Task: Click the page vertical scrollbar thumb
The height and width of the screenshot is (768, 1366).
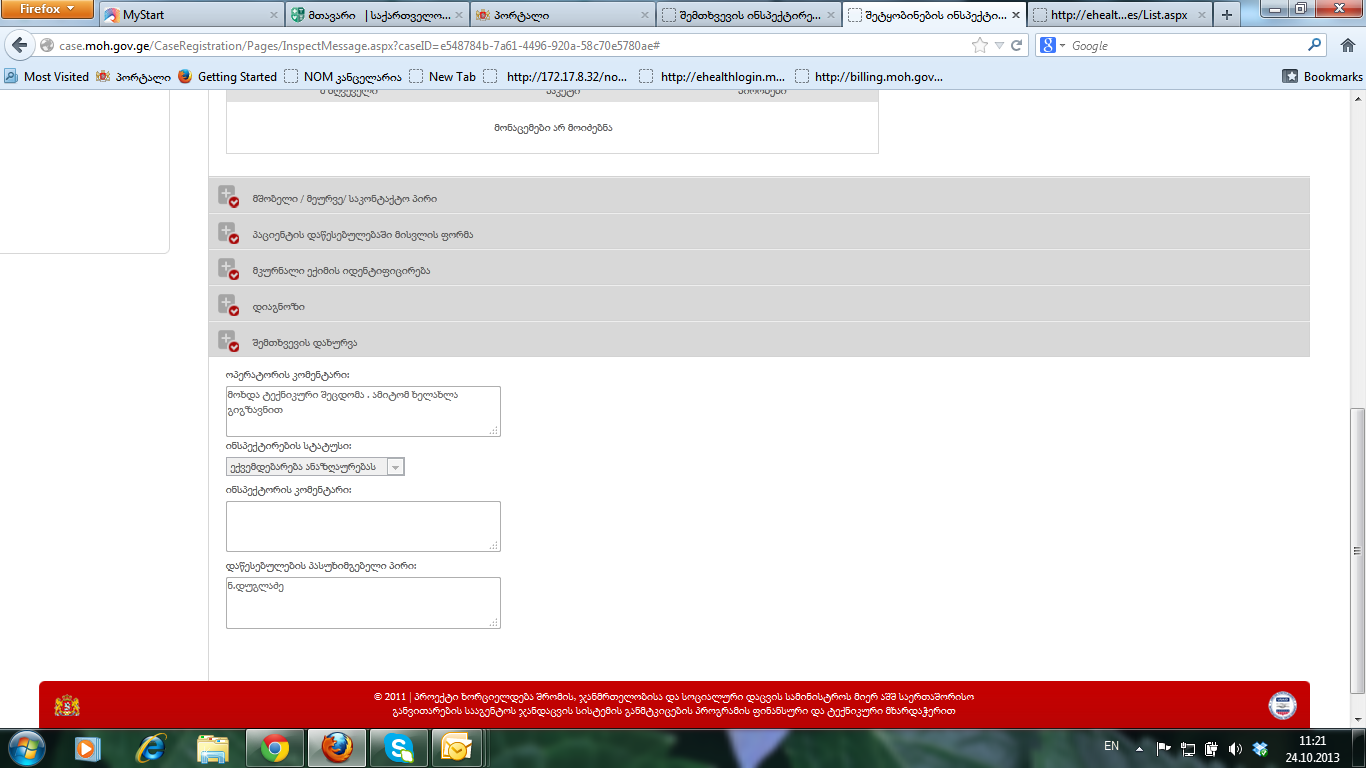Action: (x=1357, y=550)
